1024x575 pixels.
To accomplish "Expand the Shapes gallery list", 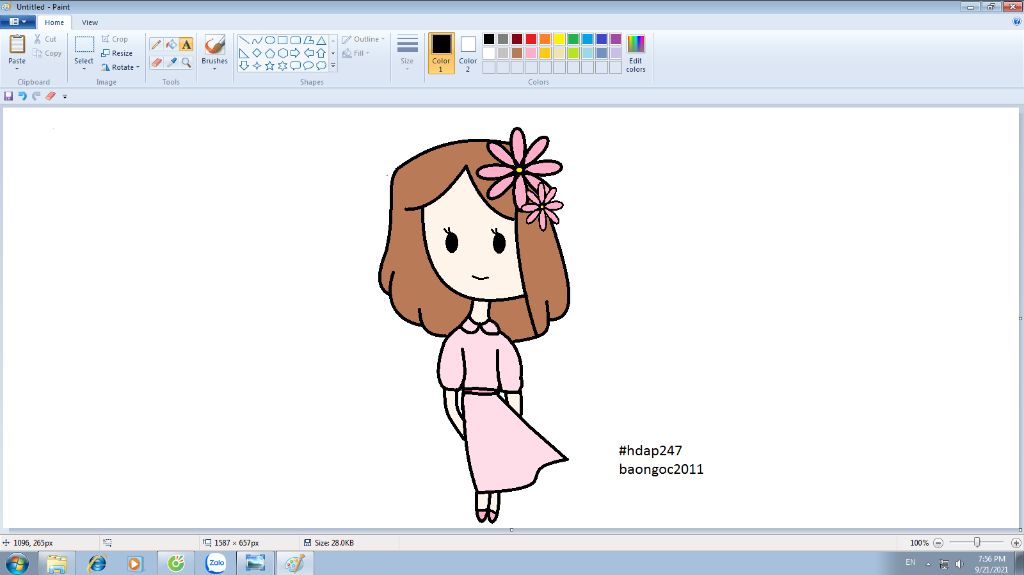I will [x=333, y=66].
